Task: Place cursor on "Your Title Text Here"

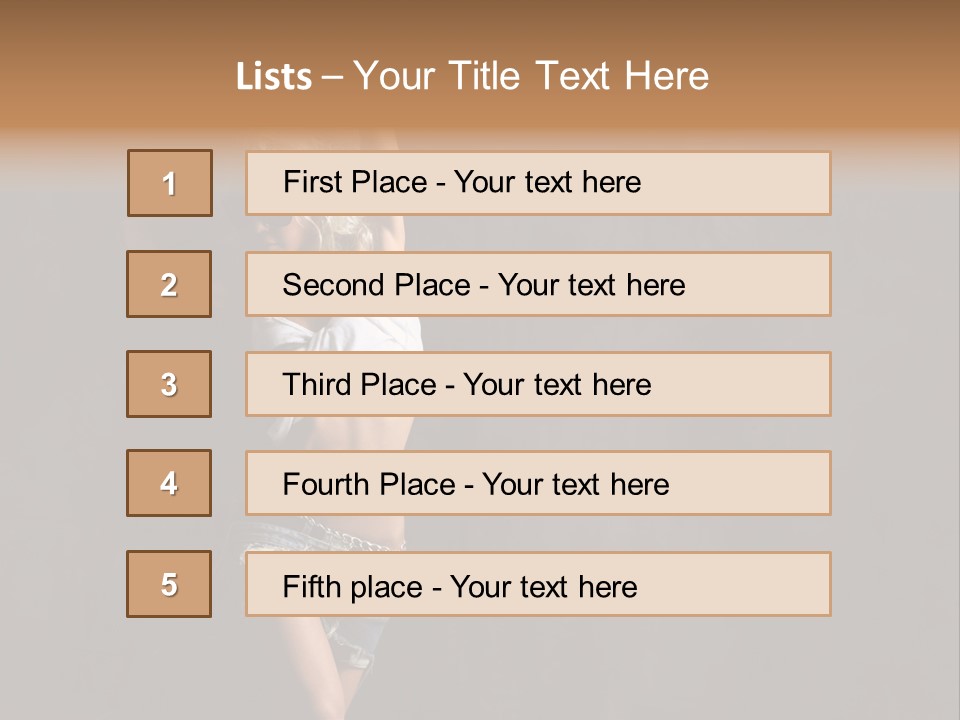Action: click(x=531, y=77)
